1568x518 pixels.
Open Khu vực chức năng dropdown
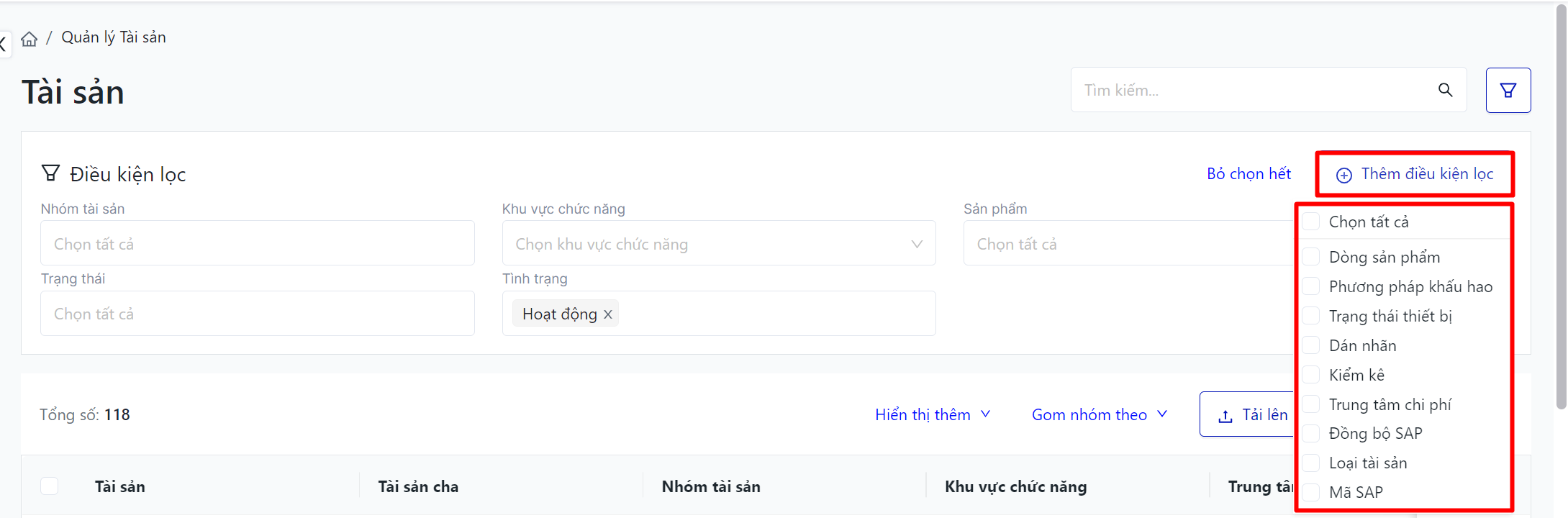(x=718, y=244)
